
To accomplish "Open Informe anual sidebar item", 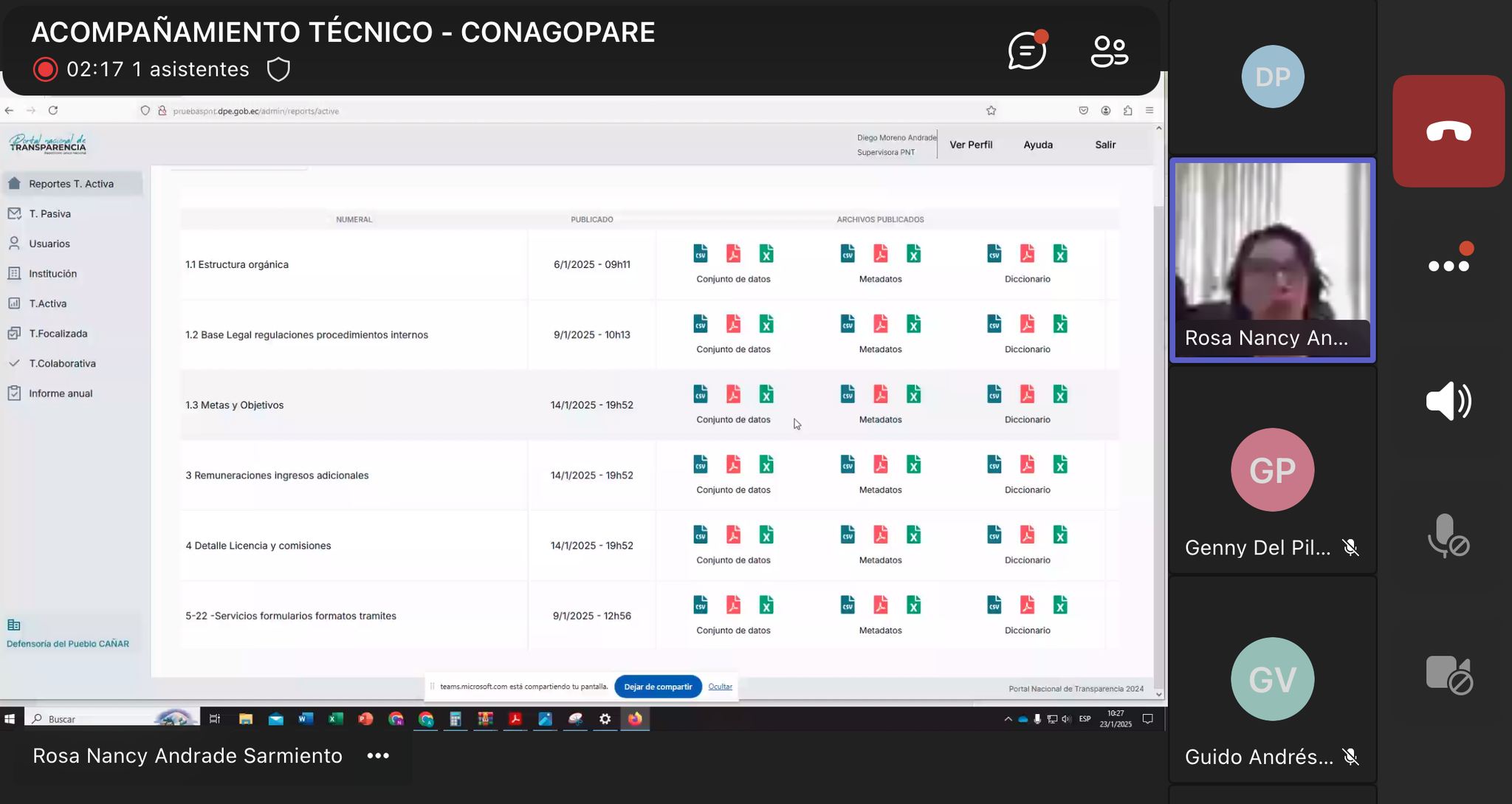I will pos(61,394).
